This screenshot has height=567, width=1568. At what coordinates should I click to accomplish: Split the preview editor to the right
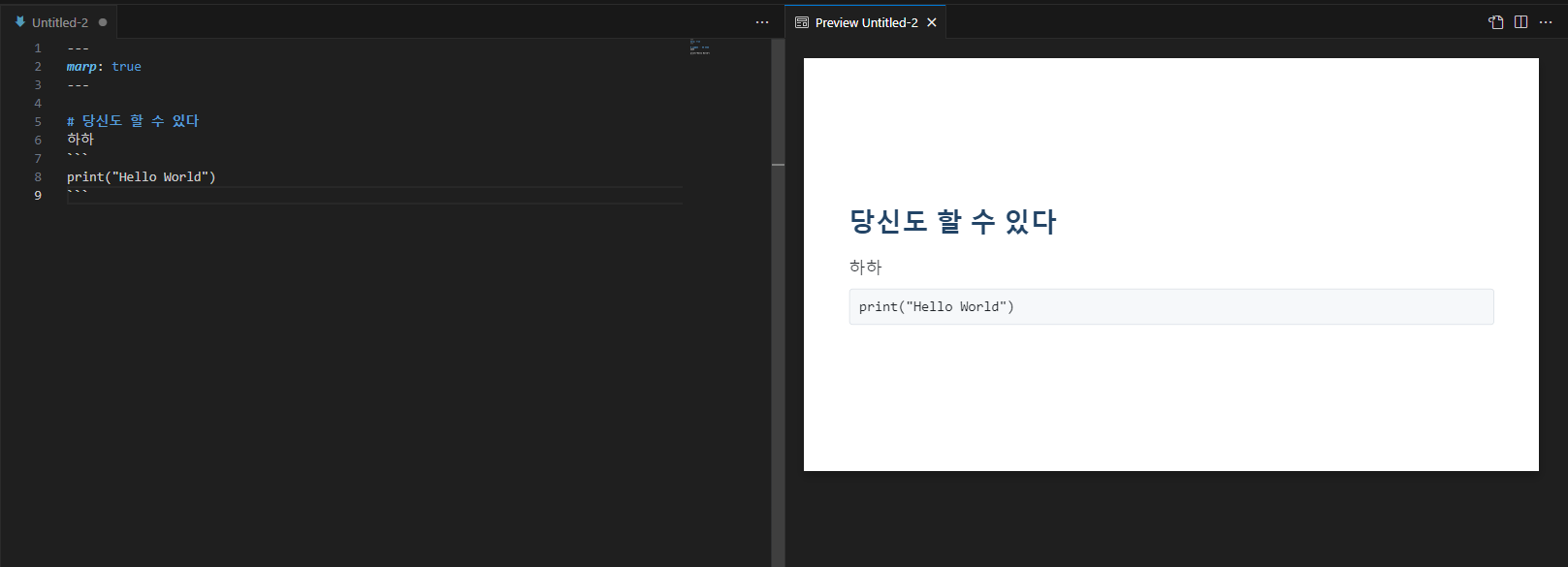click(1520, 22)
